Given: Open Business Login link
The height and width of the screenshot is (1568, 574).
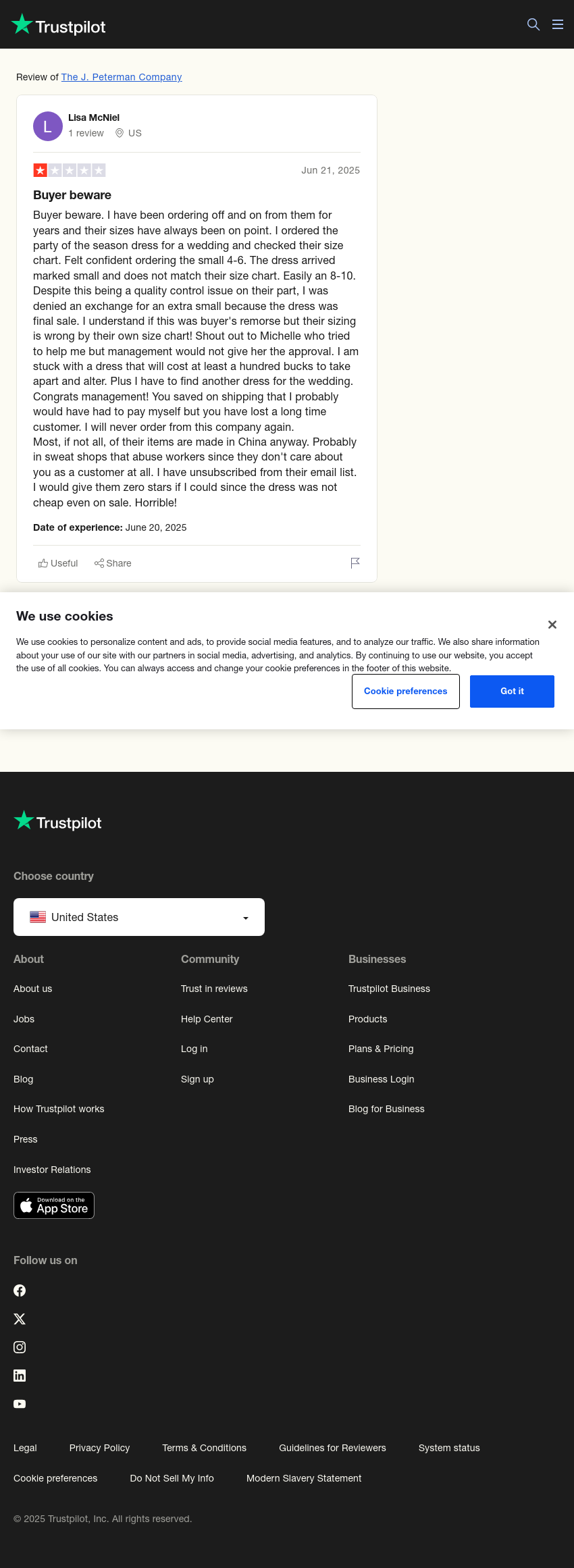Looking at the screenshot, I should (382, 1079).
